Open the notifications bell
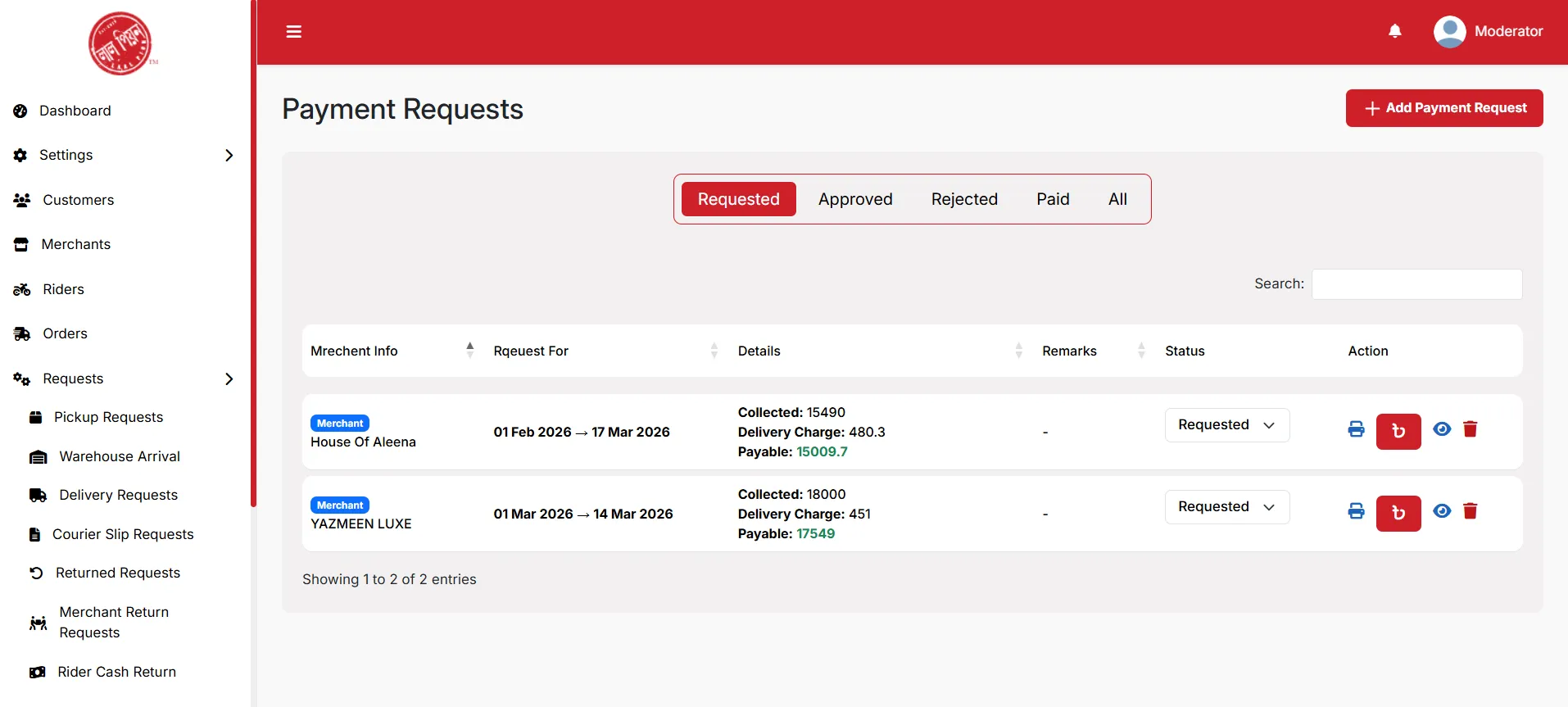Image resolution: width=1568 pixels, height=707 pixels. pos(1395,31)
